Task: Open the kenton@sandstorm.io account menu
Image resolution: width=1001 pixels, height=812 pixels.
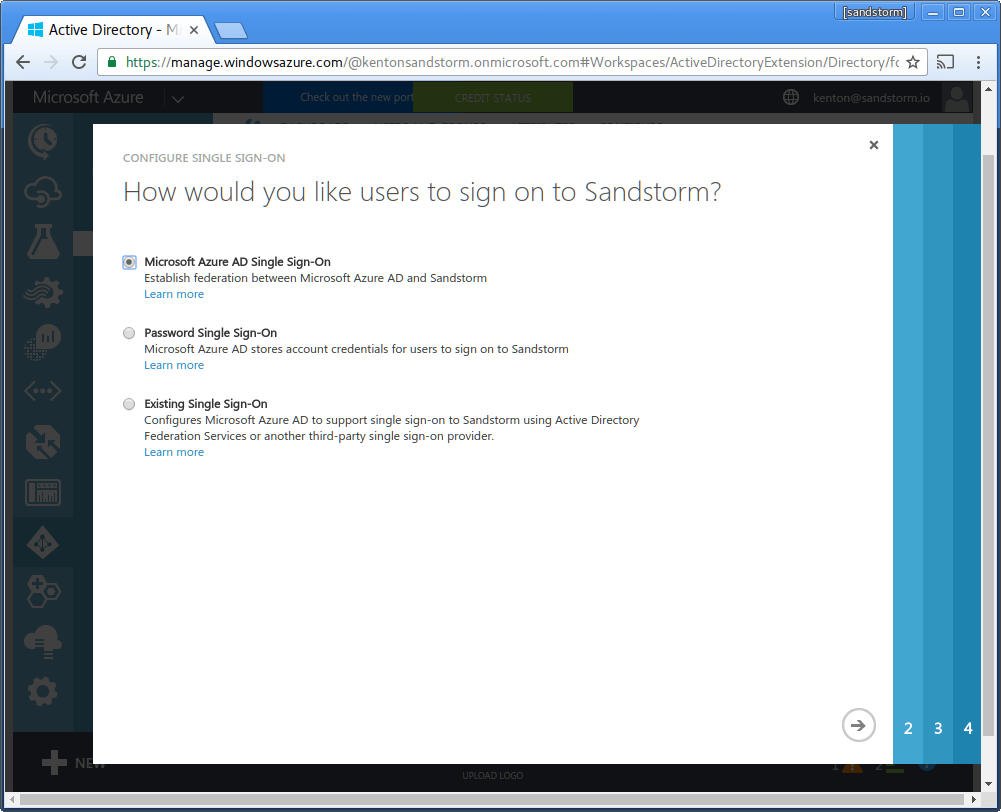Action: click(x=871, y=98)
